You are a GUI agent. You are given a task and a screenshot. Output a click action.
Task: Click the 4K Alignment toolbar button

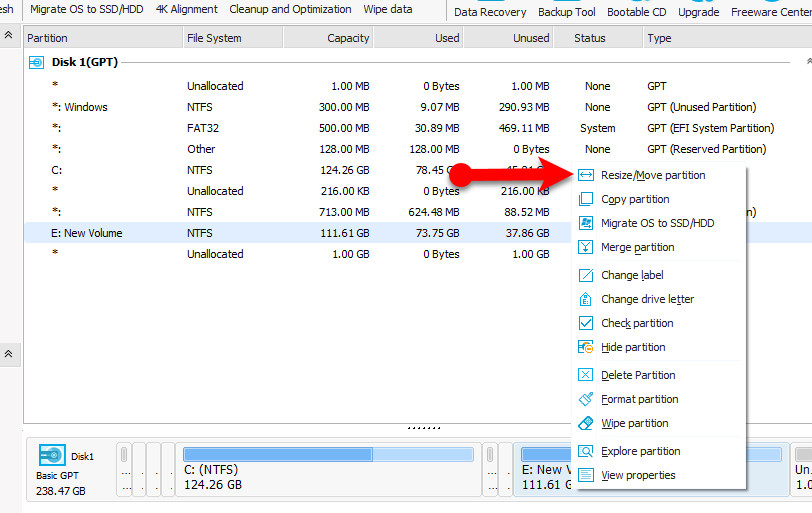pos(186,9)
